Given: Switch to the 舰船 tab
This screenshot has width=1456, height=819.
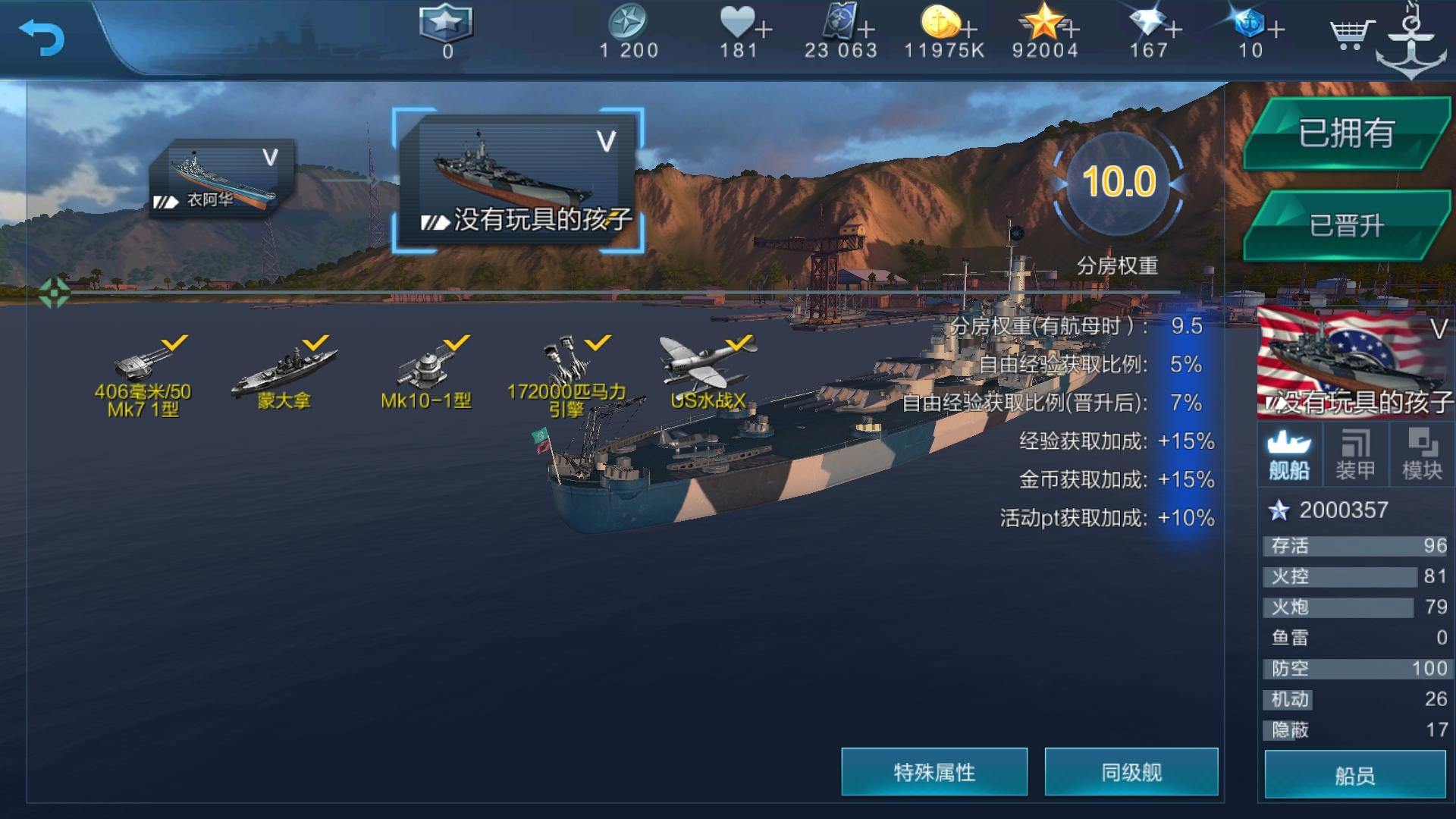Looking at the screenshot, I should [1290, 455].
